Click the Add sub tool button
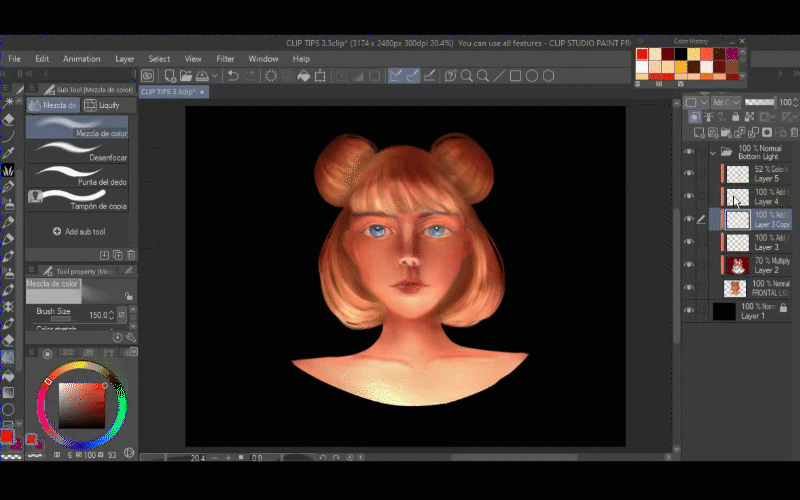 [78, 231]
